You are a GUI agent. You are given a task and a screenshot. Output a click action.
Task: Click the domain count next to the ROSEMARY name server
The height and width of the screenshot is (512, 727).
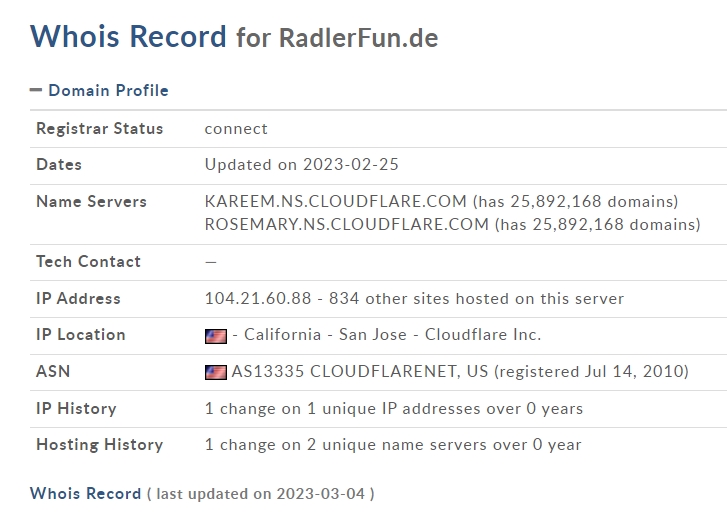(x=597, y=224)
